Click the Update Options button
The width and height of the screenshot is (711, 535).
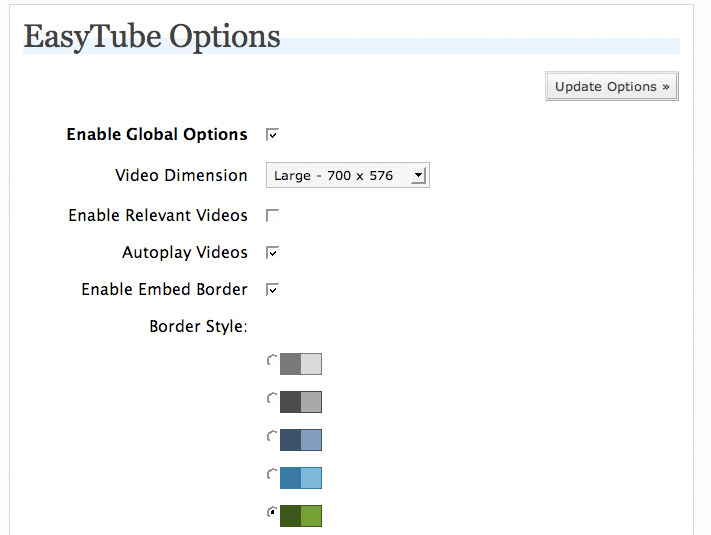[x=612, y=86]
